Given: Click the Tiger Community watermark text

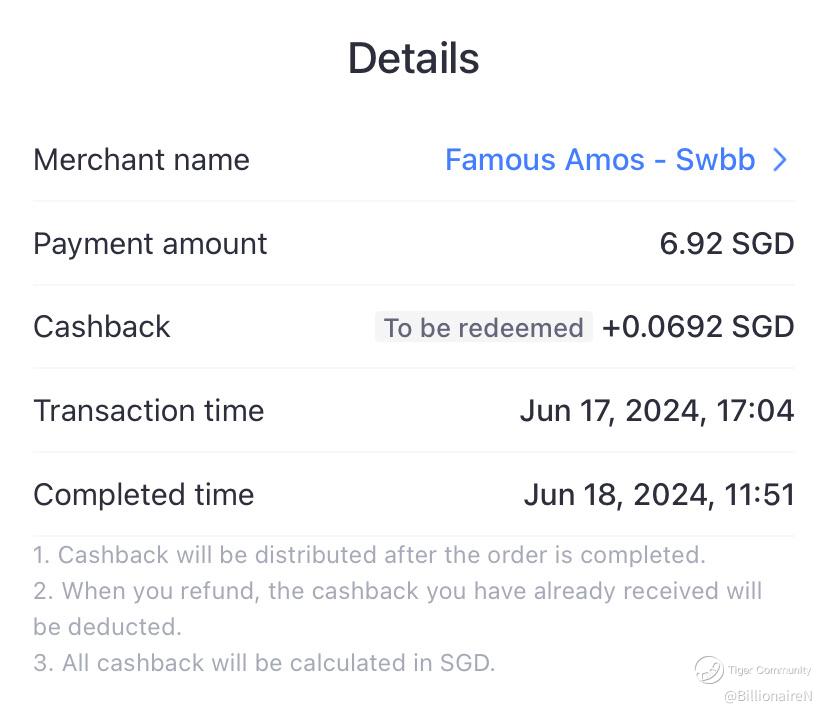Looking at the screenshot, I should 769,670.
